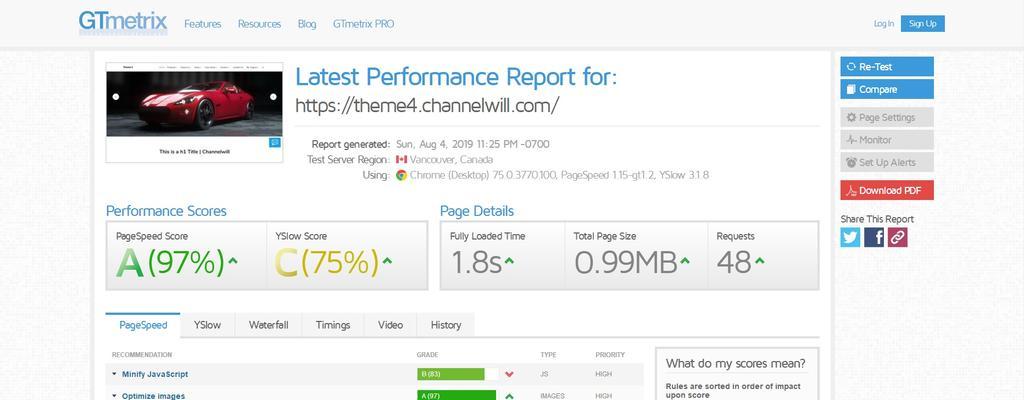Click Chrome browser icon in Using row
Viewport: 1024px width, 400px height.
[401, 175]
